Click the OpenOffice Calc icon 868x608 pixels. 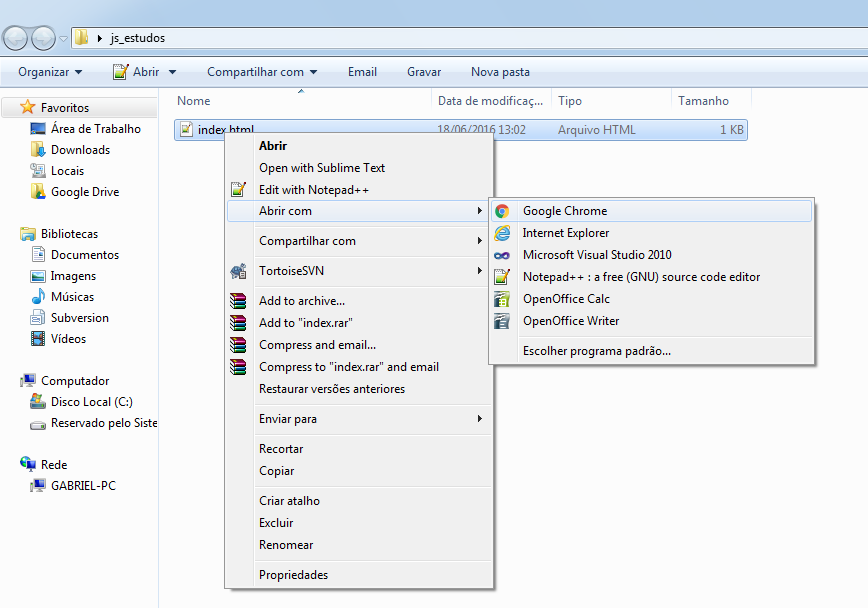(502, 299)
